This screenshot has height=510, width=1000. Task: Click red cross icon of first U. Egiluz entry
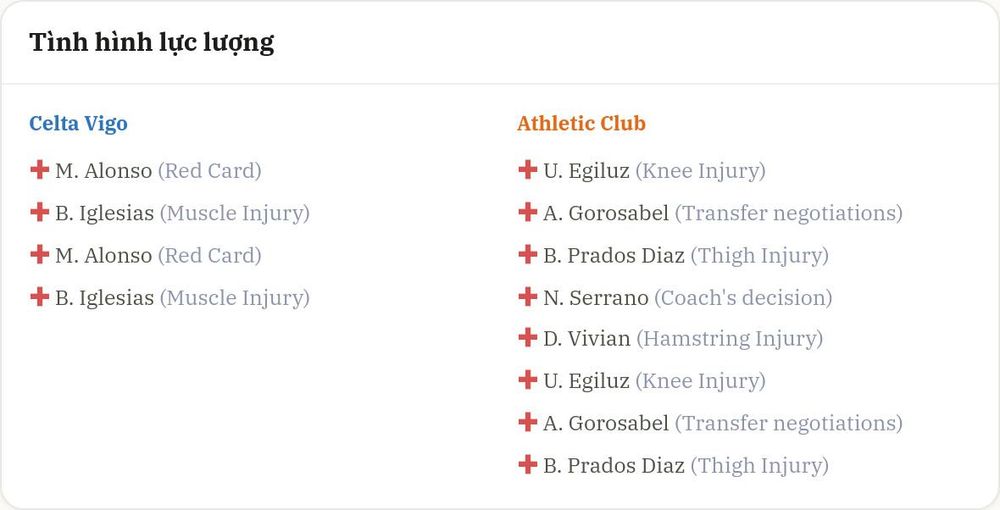[527, 170]
